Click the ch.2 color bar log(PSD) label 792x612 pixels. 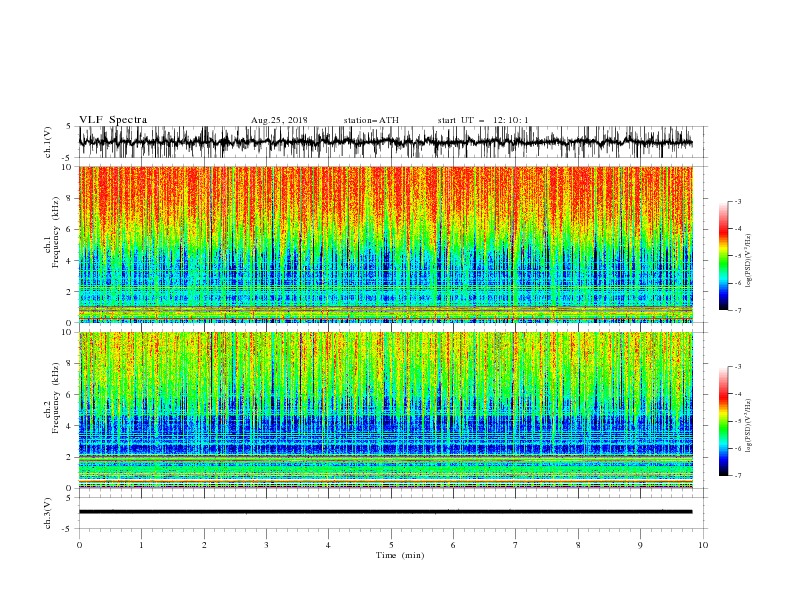pos(749,425)
